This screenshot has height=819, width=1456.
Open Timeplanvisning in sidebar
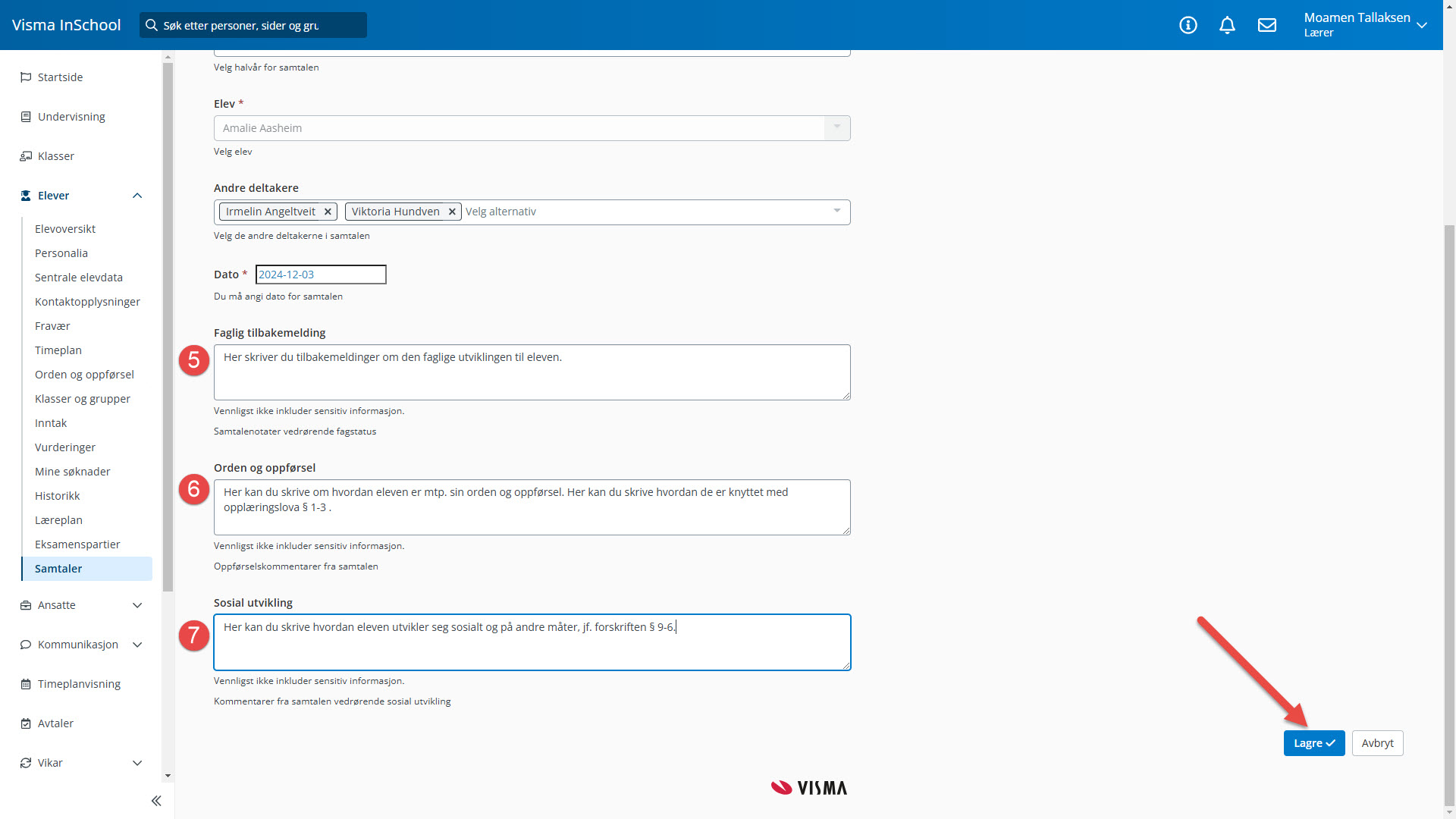point(79,684)
